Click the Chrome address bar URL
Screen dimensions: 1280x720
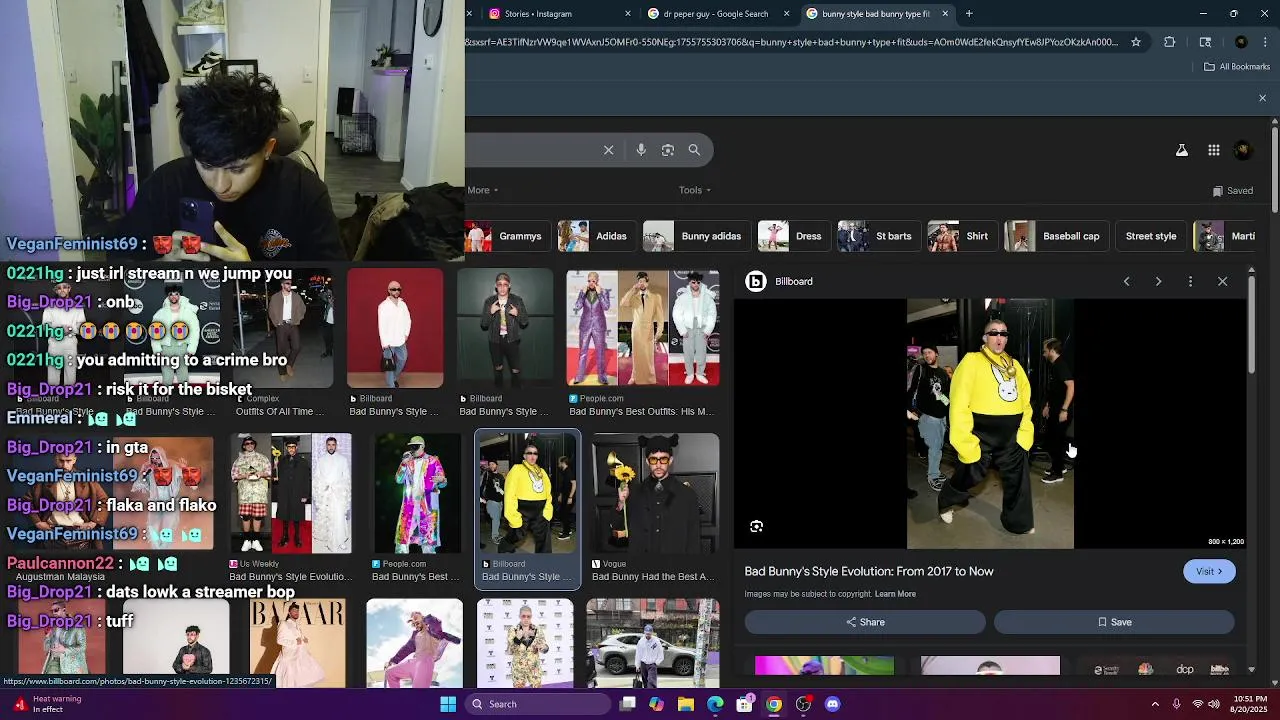pos(790,42)
